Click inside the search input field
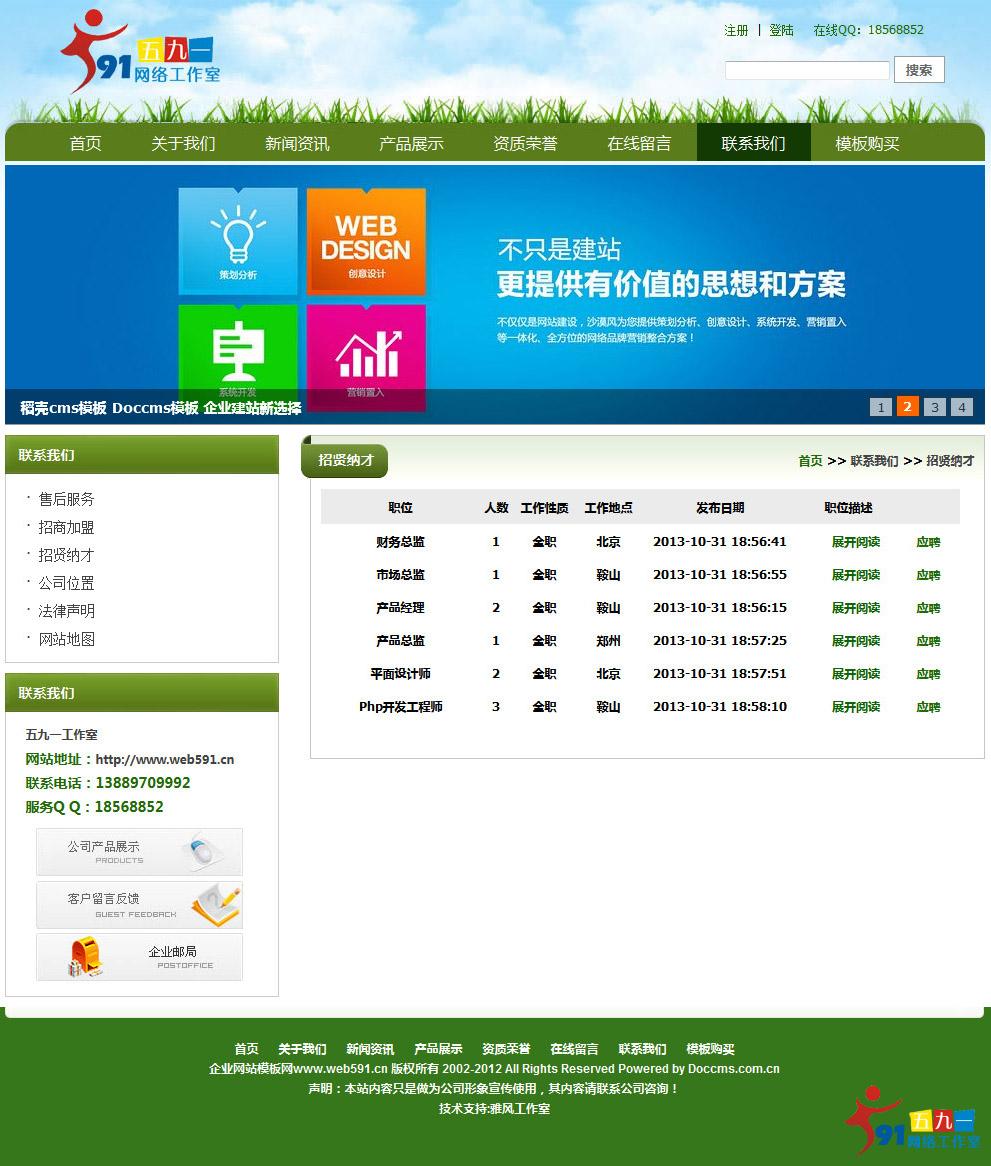991x1166 pixels. (x=806, y=70)
